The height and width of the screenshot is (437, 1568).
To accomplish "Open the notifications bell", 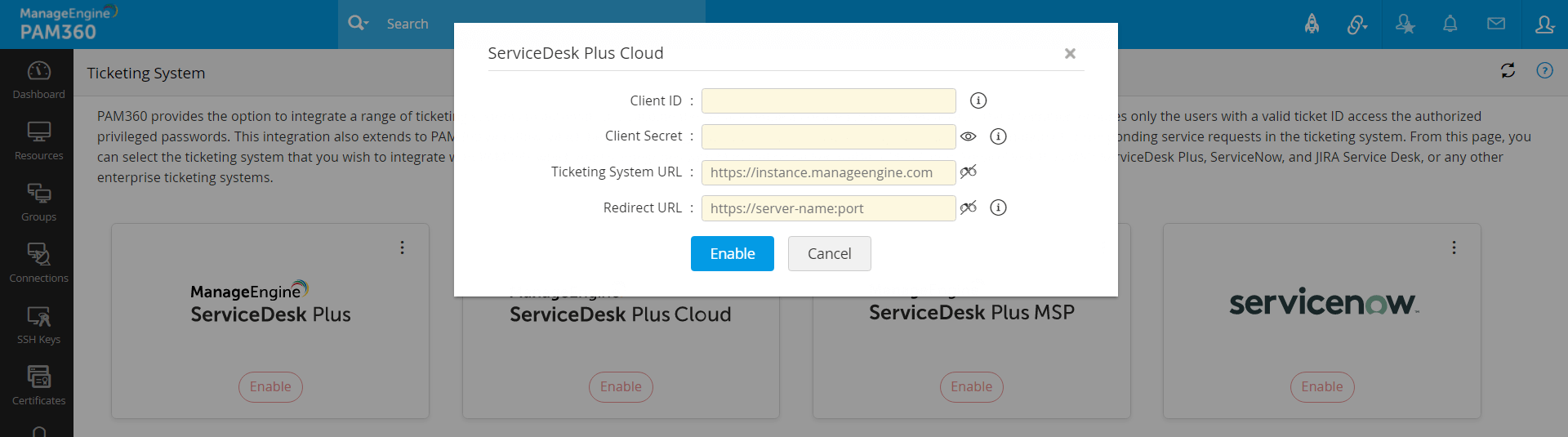I will [x=1450, y=24].
